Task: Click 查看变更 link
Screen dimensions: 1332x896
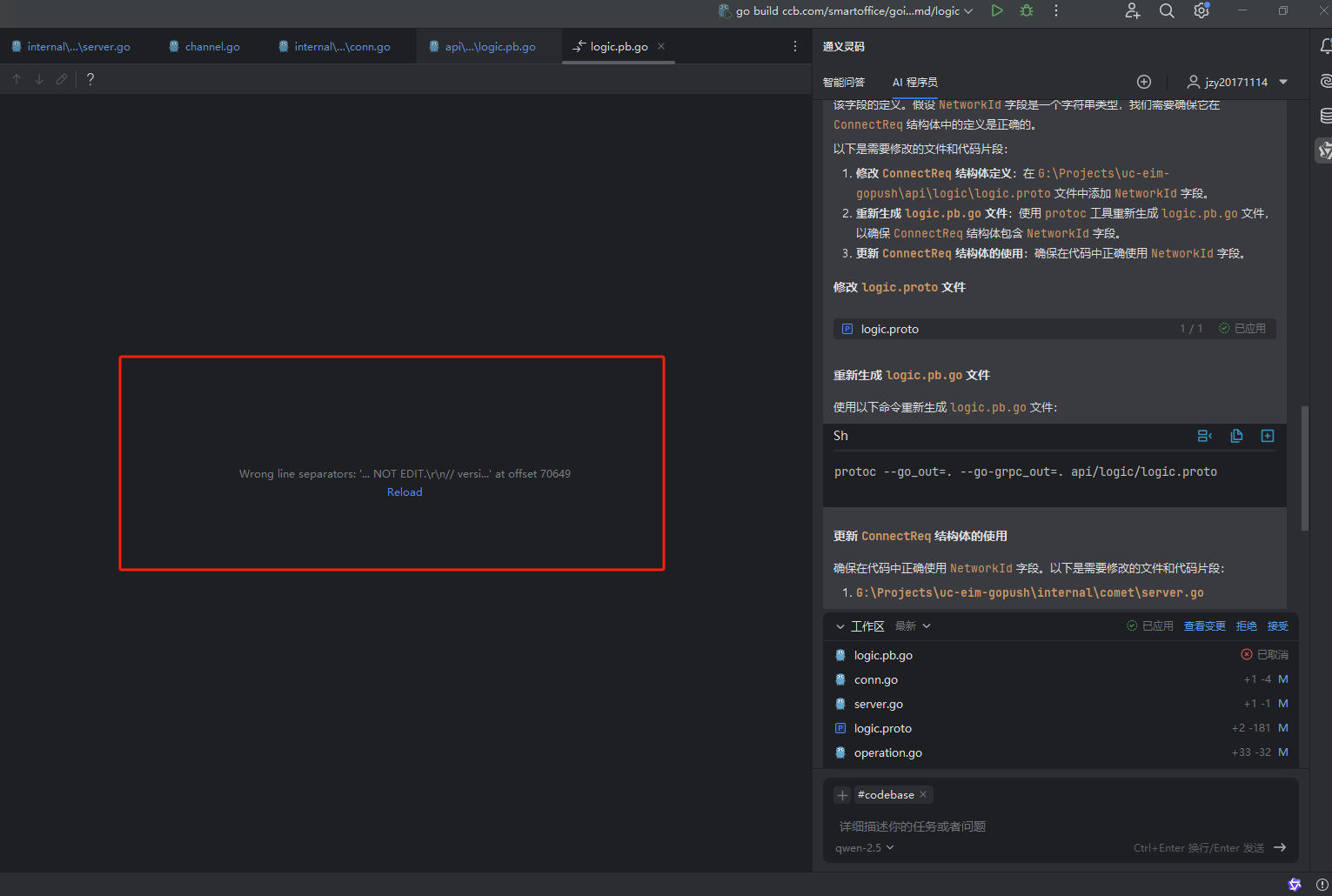Action: click(1204, 626)
